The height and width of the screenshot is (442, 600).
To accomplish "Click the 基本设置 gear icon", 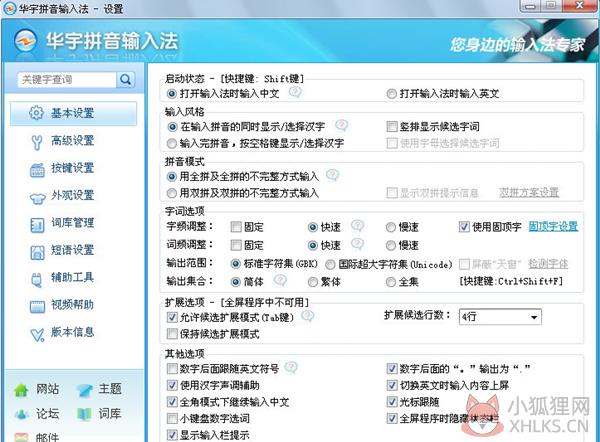I will (x=36, y=113).
